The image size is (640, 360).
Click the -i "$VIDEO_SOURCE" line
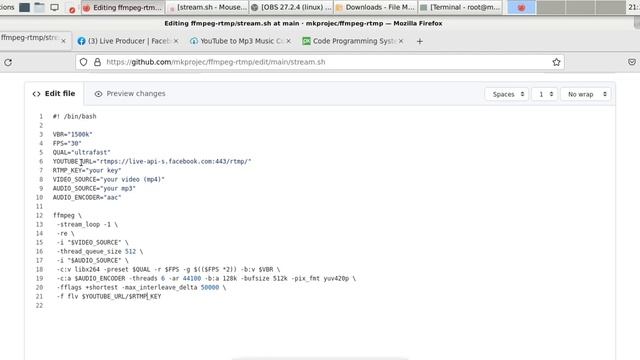click(x=92, y=242)
